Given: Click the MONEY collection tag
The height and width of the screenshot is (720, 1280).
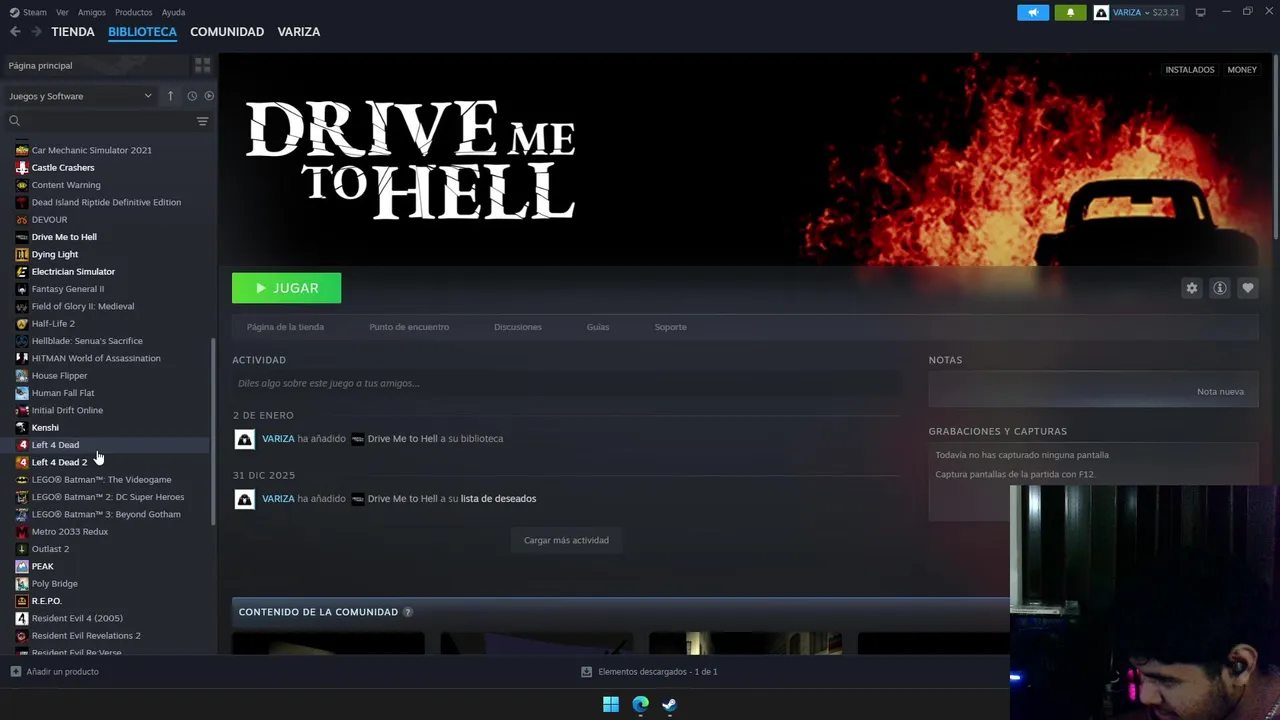Looking at the screenshot, I should pos(1242,70).
